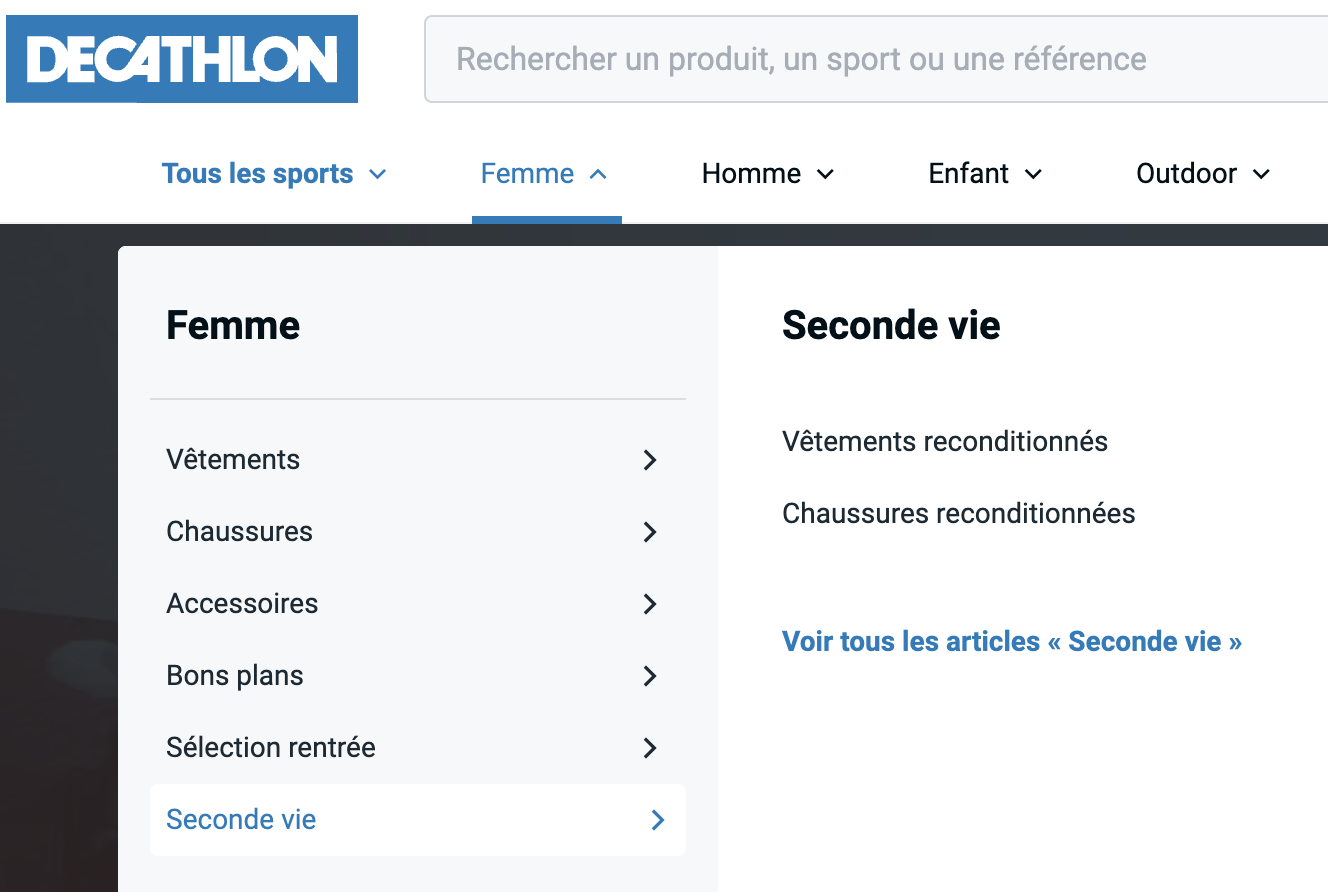
Task: Open the Homme dropdown menu
Action: [768, 174]
